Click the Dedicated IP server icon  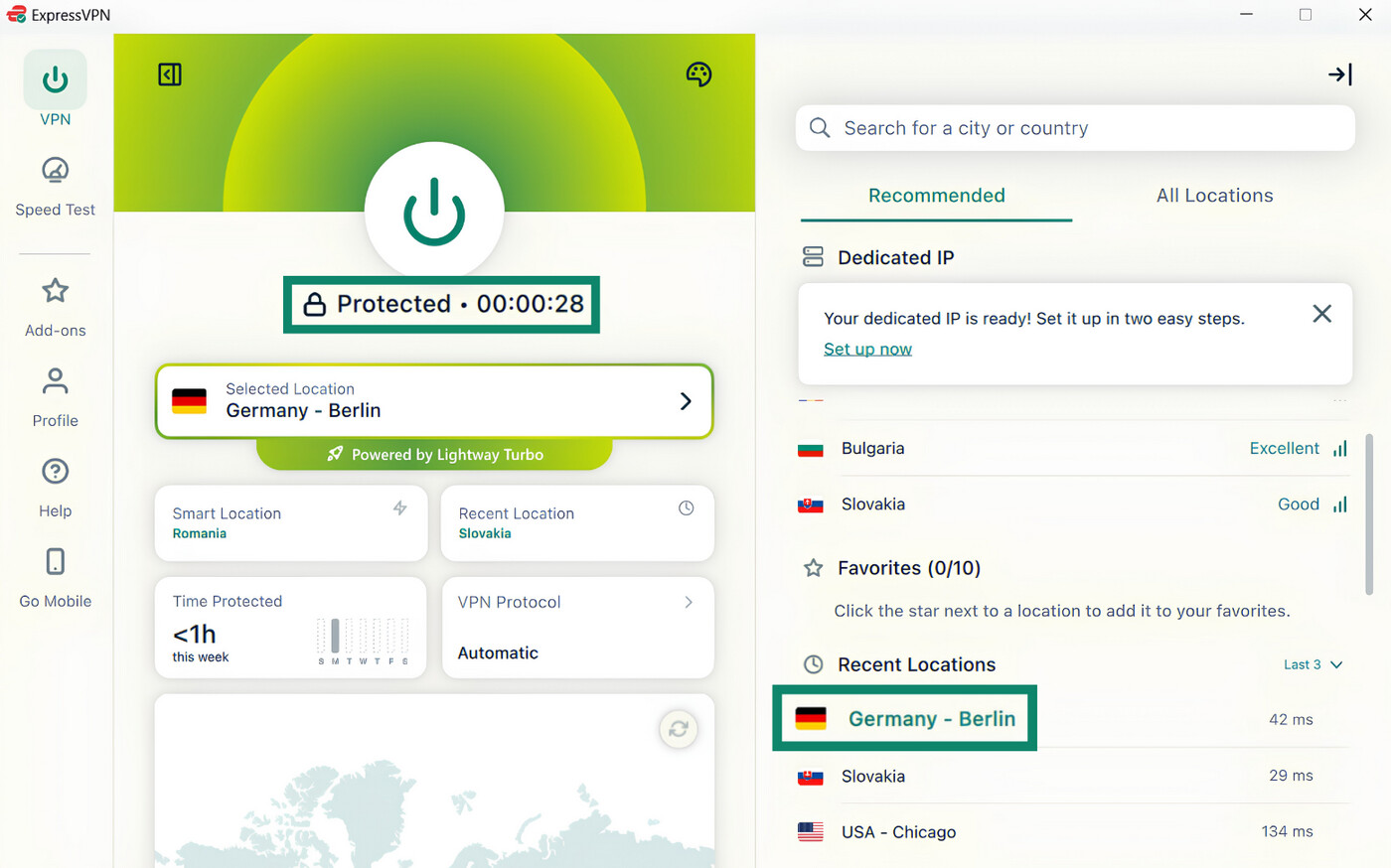tap(813, 257)
